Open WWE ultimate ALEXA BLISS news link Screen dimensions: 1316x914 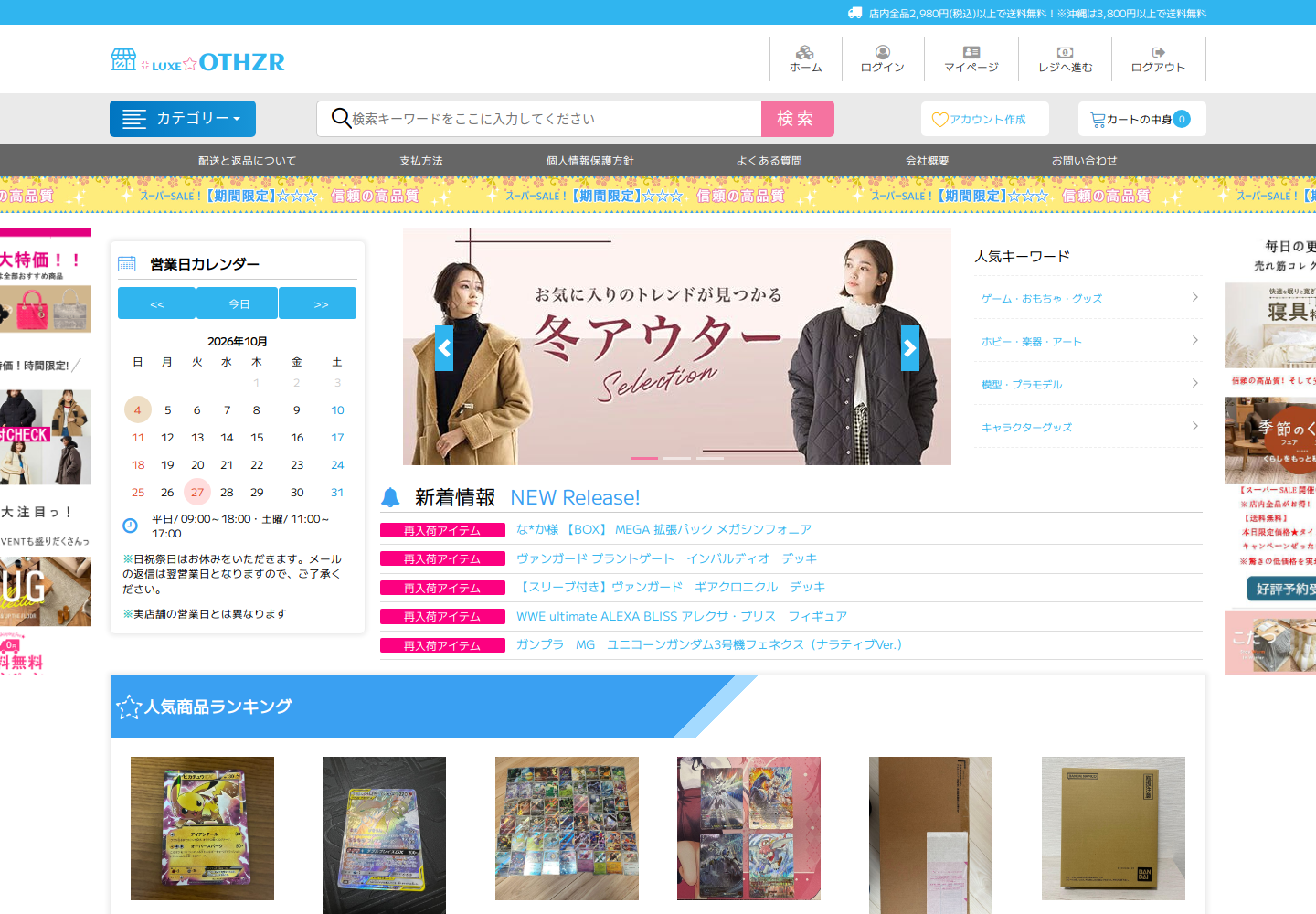[682, 616]
